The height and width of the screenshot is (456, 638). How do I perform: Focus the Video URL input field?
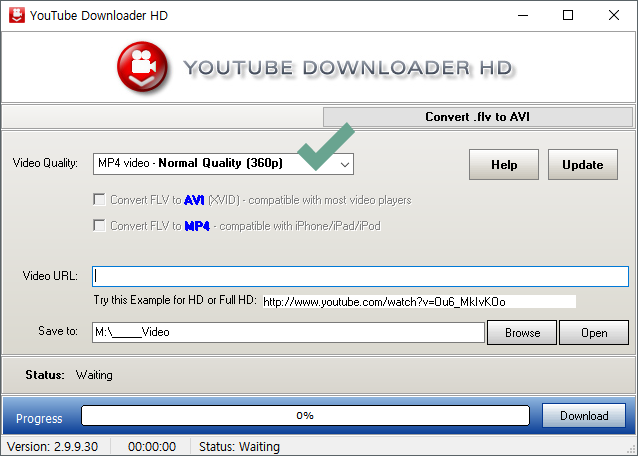click(360, 277)
